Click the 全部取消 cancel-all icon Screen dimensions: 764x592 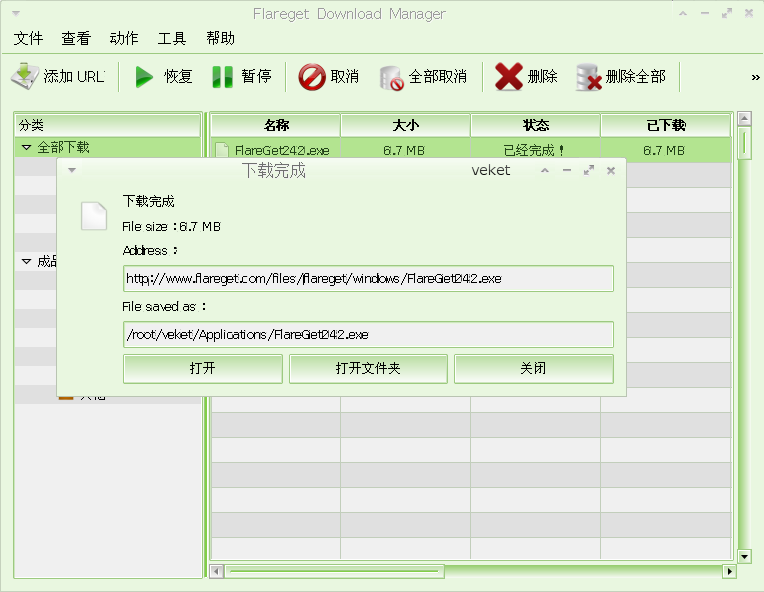(392, 78)
